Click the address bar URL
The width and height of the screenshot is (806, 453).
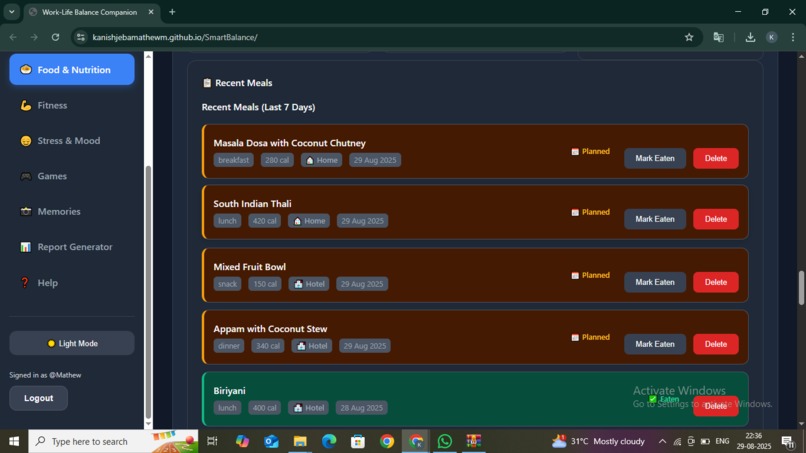[x=175, y=37]
